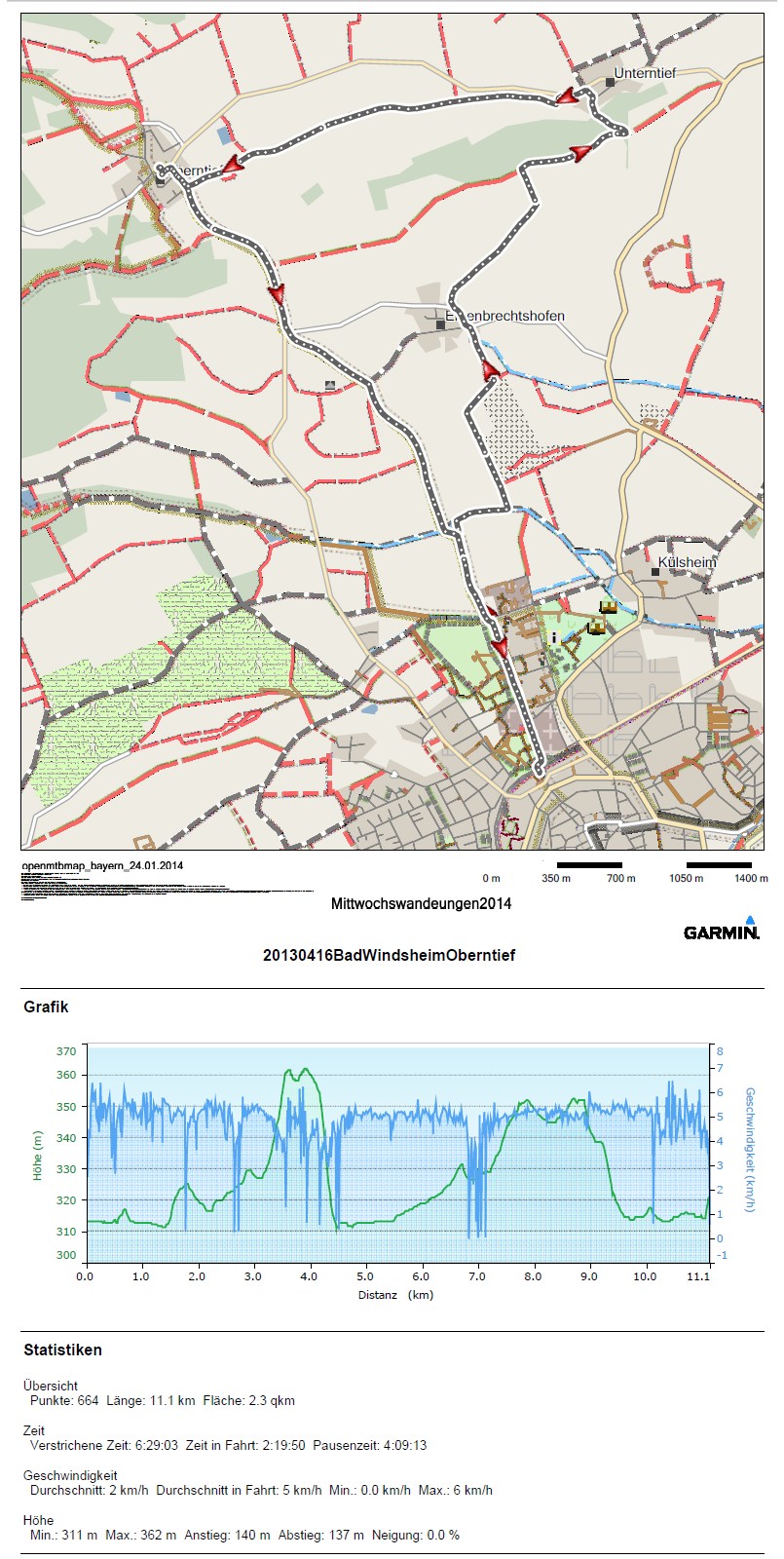Click the red direction arrow beside Oberntief

click(233, 166)
